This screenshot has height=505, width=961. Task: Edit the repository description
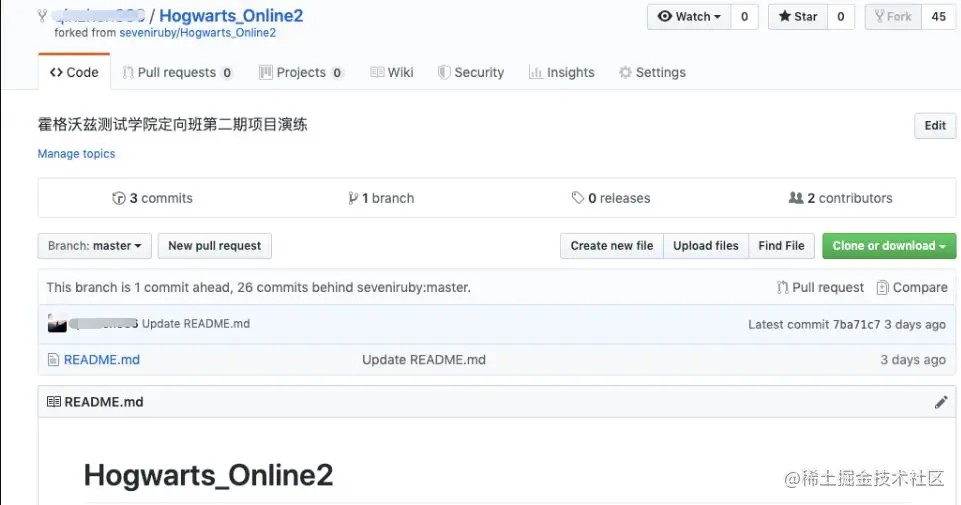[x=935, y=126]
